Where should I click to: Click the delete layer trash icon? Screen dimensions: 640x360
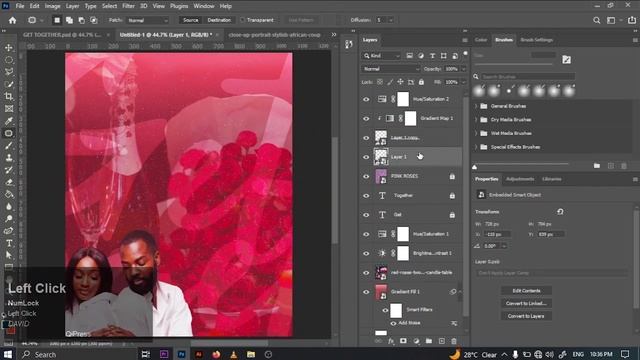454,341
